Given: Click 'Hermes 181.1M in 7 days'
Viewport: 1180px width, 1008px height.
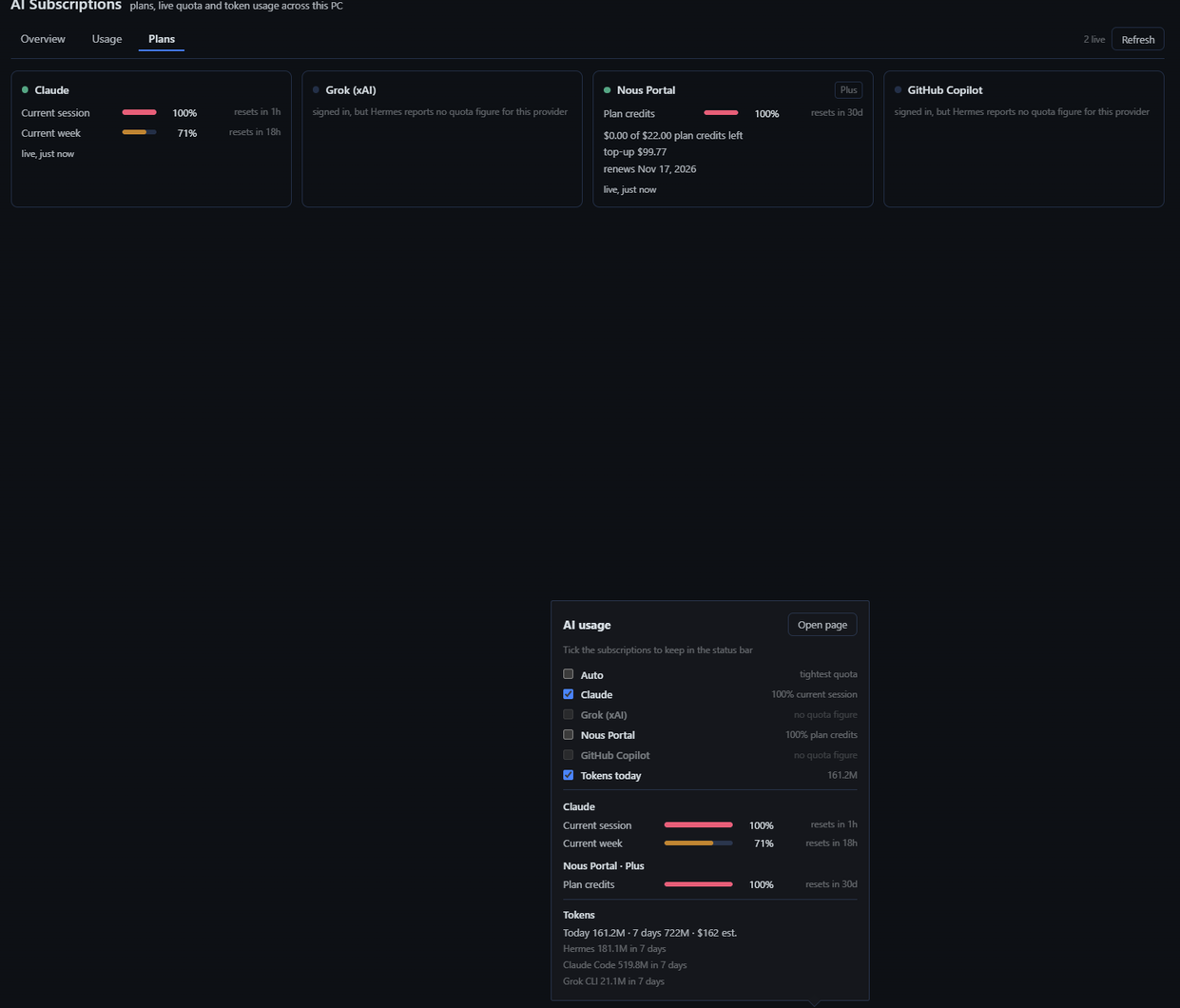Looking at the screenshot, I should pyautogui.click(x=614, y=949).
